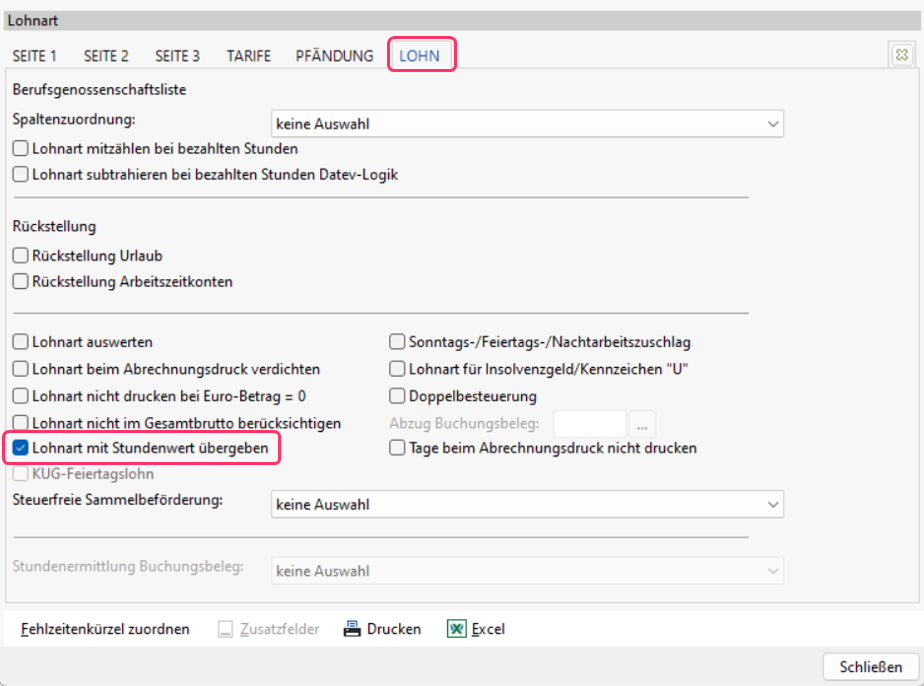924x686 pixels.
Task: Click the Abzug Buchungsbeleg input field
Action: point(589,423)
